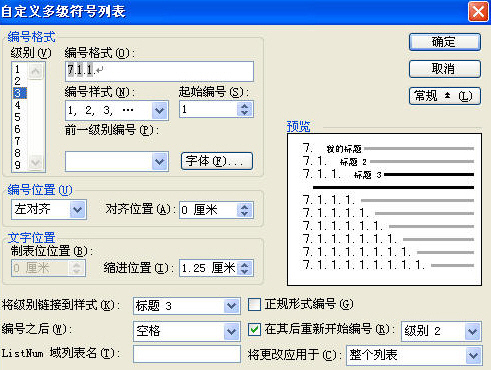Screen dimensions: 491x370
Task: Open the 将级别链接到样式 dropdown
Action: 231,306
